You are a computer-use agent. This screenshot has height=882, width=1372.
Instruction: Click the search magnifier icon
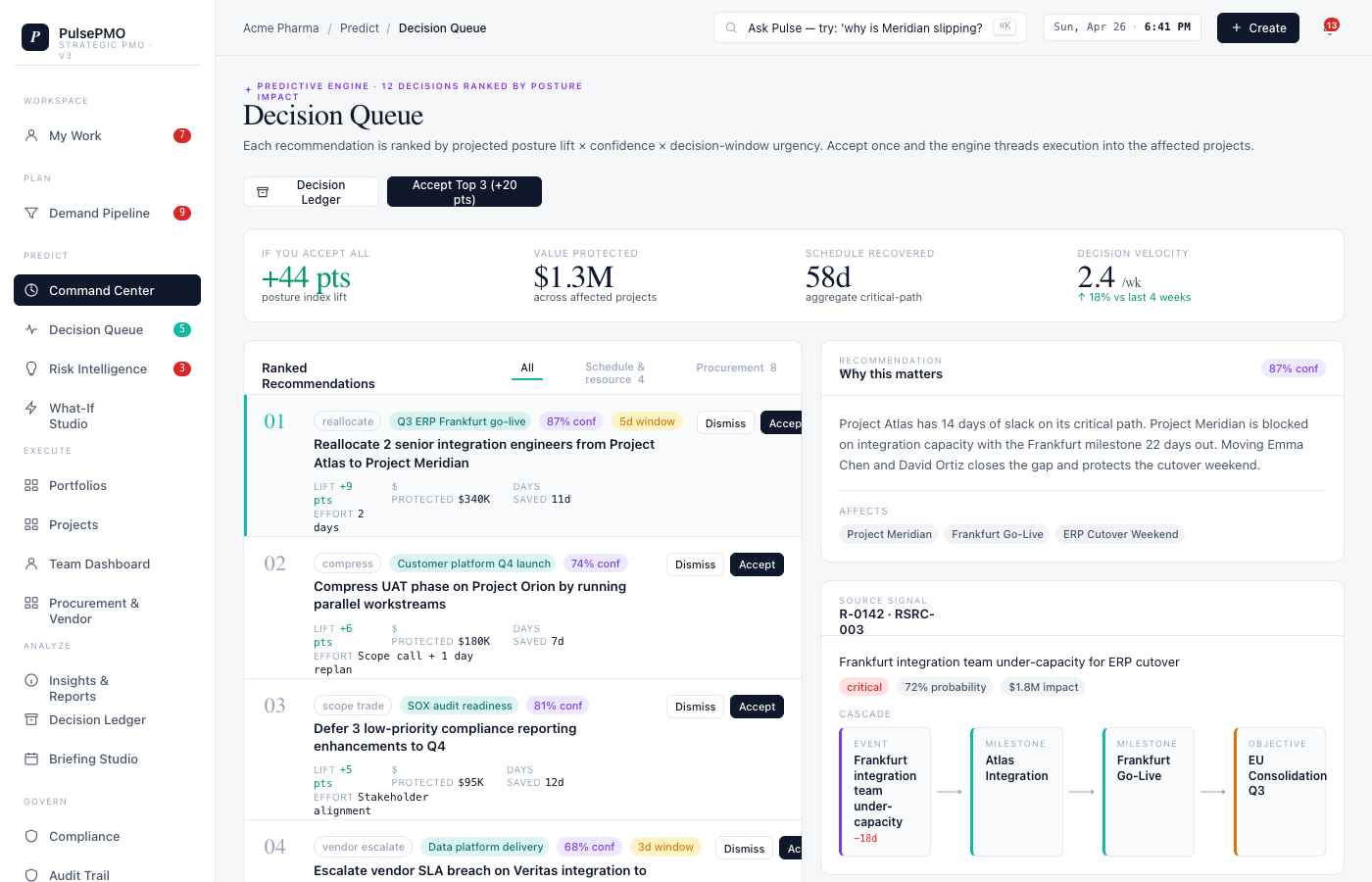point(731,28)
